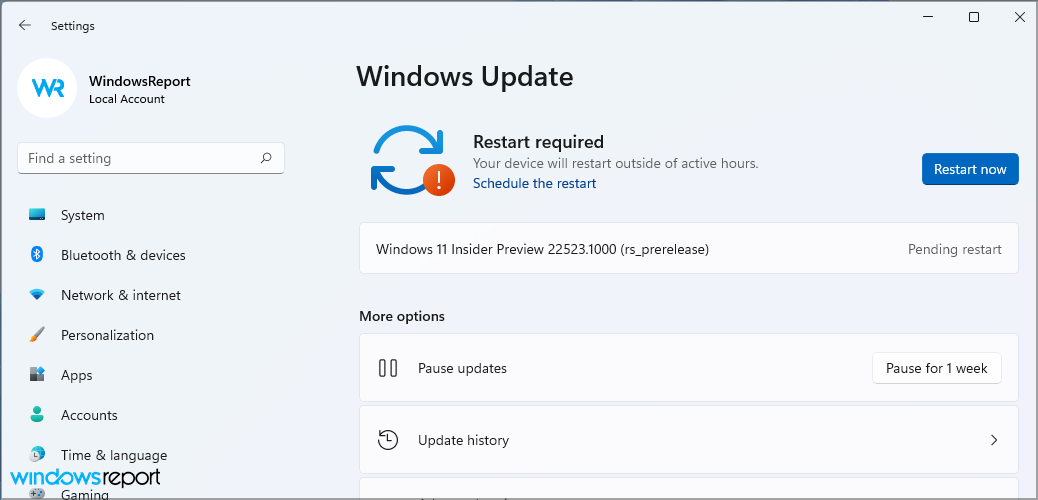Viewport: 1038px width, 500px height.
Task: Click the Local Account label
Action: coord(126,99)
